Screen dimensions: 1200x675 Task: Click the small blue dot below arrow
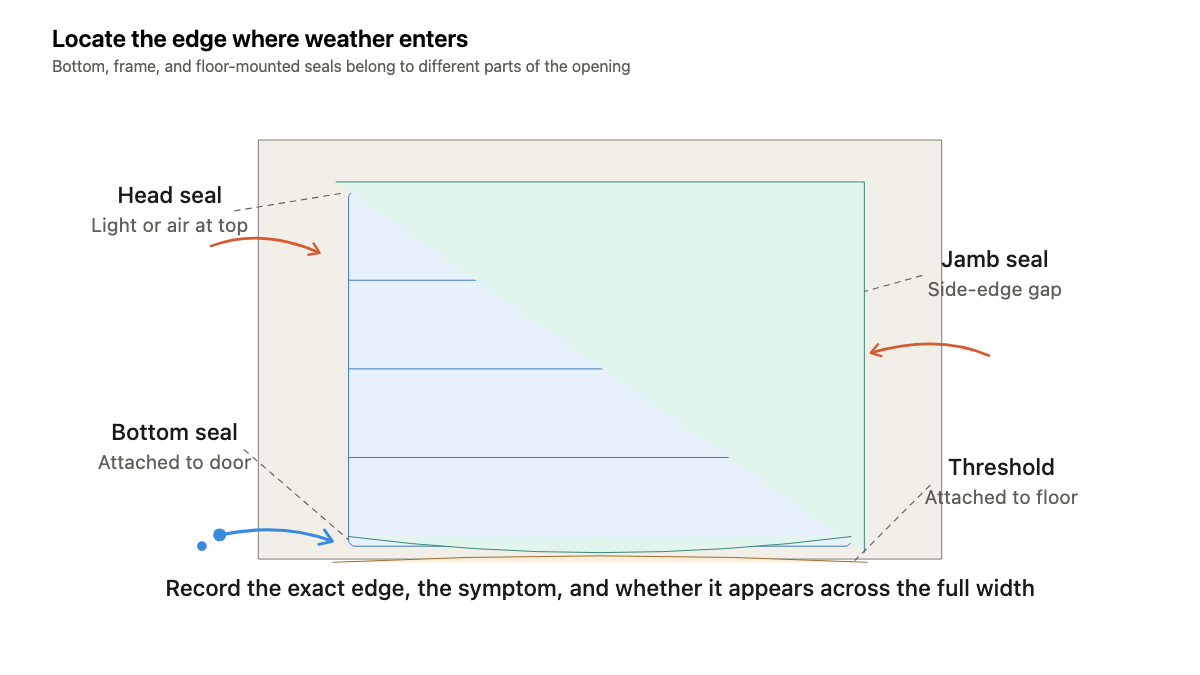pos(202,546)
